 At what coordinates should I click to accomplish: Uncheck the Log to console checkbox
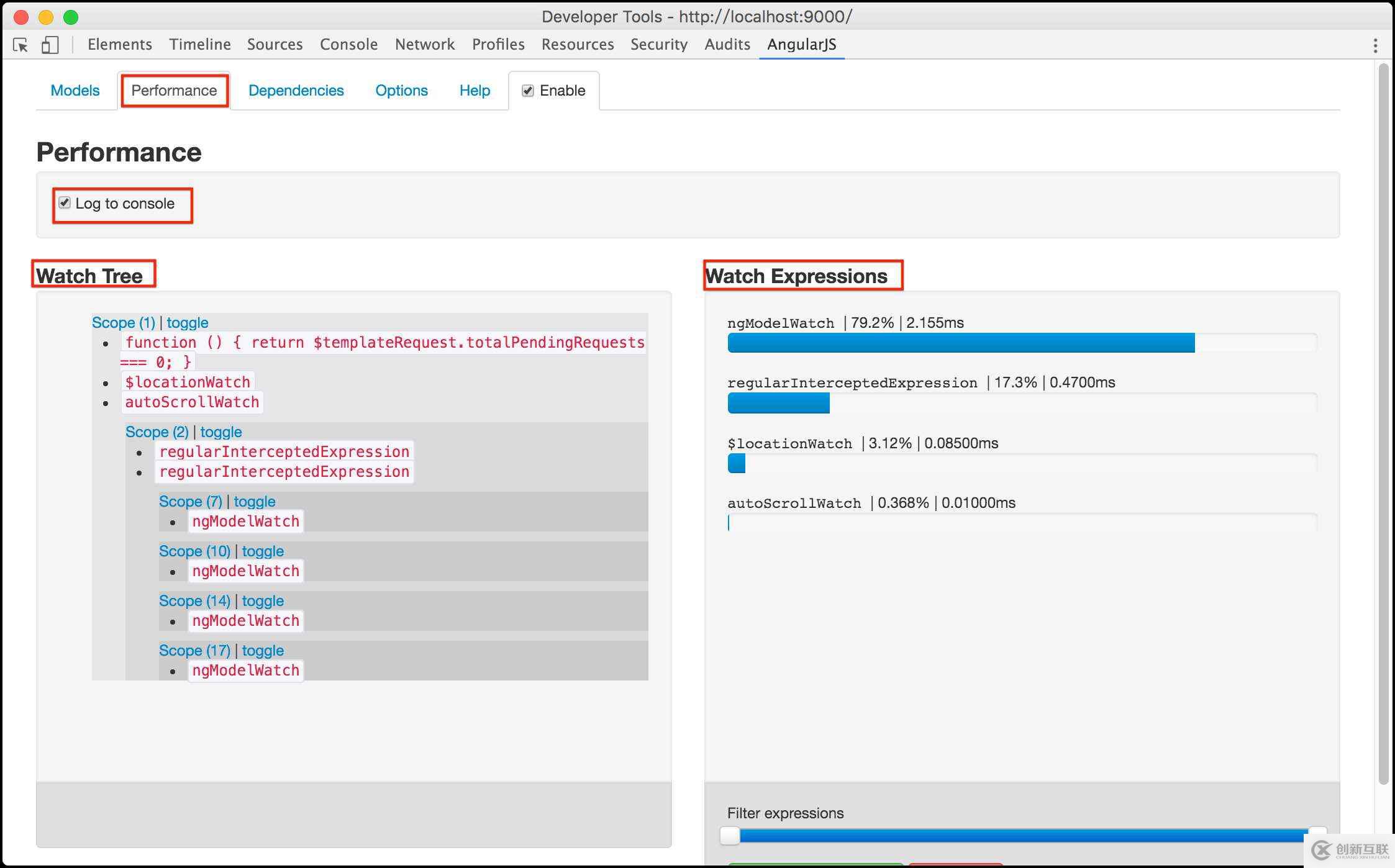coord(65,203)
